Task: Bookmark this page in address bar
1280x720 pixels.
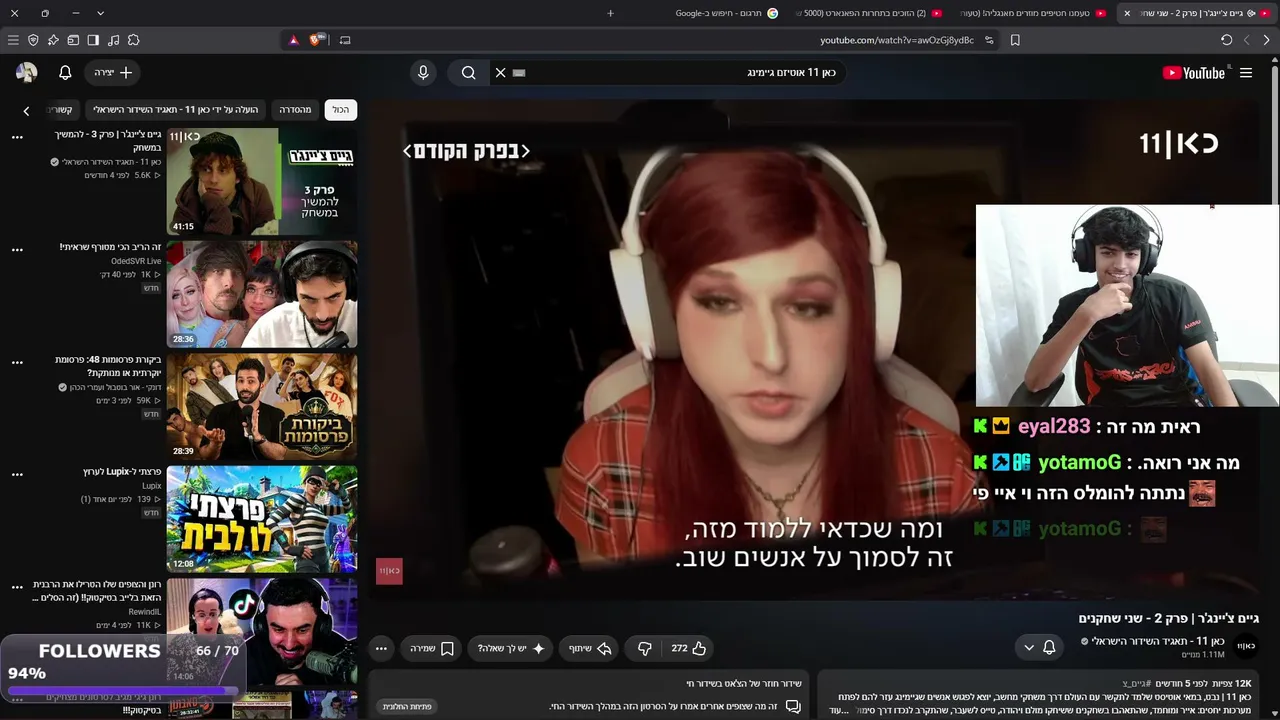Action: [1015, 40]
